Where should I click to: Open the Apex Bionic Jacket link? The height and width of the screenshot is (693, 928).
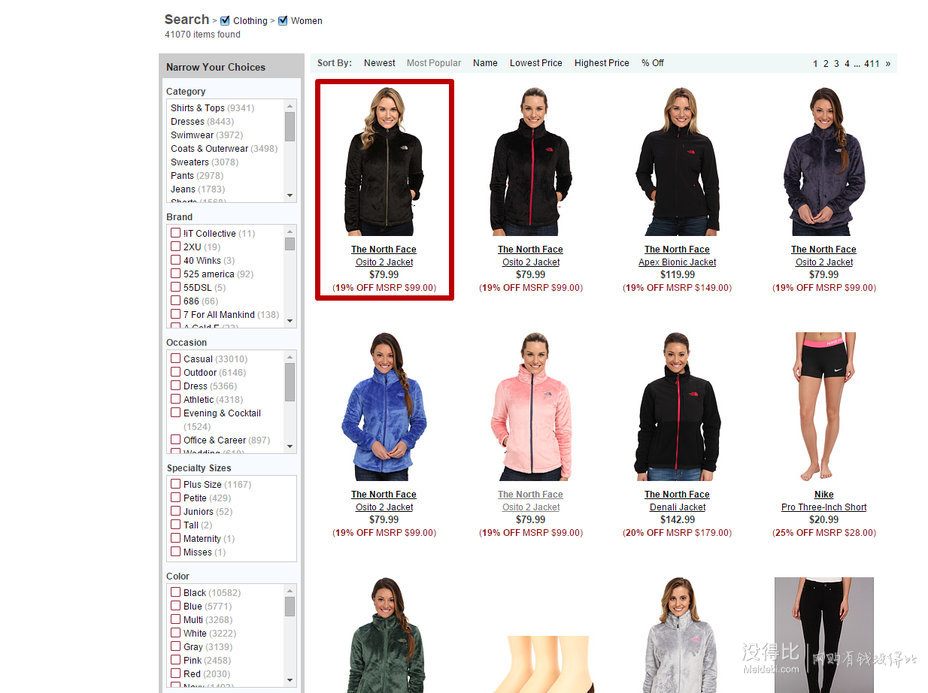coord(677,262)
